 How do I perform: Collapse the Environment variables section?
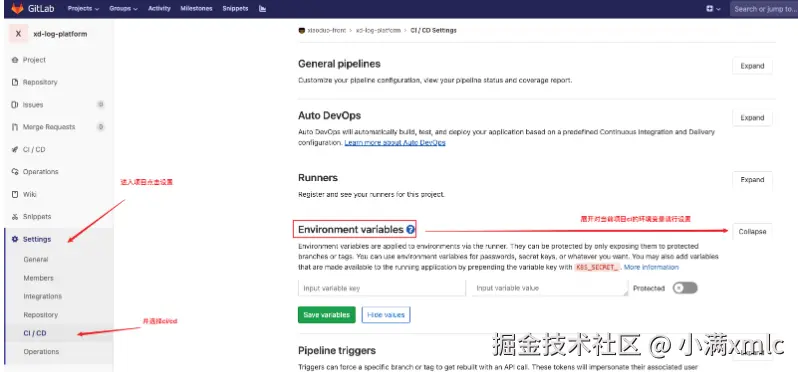752,232
